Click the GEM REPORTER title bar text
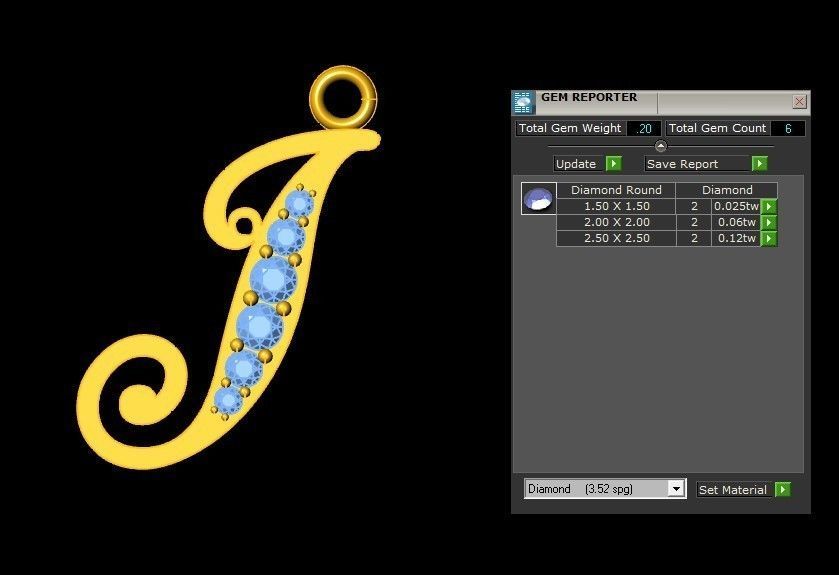 pos(589,97)
